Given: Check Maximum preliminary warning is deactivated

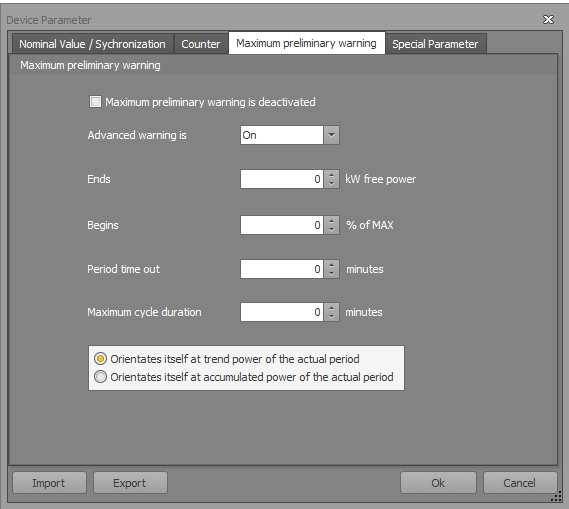Looking at the screenshot, I should [95, 102].
